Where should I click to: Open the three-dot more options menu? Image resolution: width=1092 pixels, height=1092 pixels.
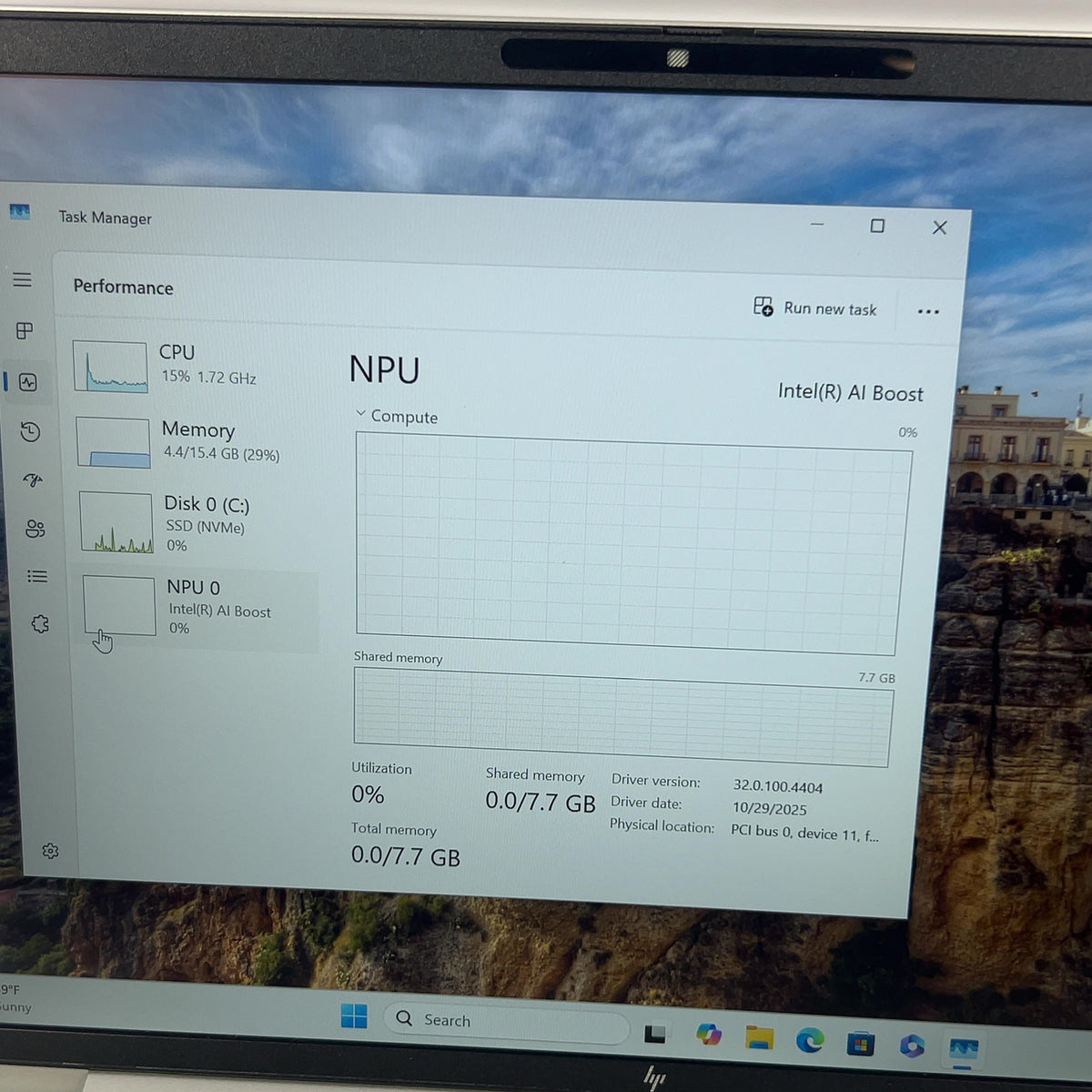pyautogui.click(x=928, y=311)
